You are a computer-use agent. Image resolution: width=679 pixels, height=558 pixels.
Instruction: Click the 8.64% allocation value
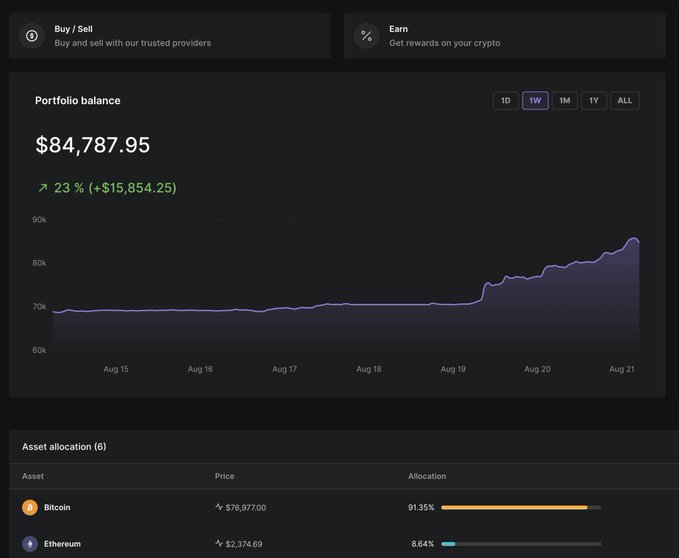tap(423, 544)
